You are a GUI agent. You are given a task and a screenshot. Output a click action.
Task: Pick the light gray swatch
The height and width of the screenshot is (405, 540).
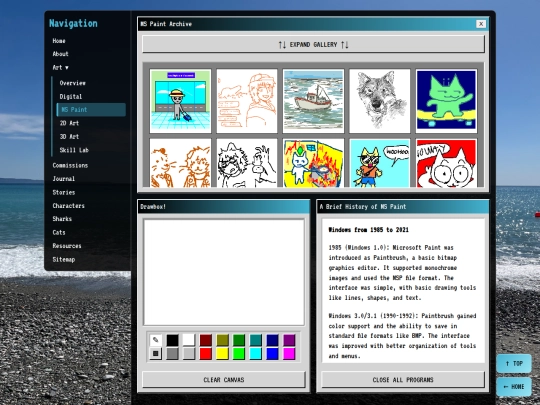click(189, 353)
